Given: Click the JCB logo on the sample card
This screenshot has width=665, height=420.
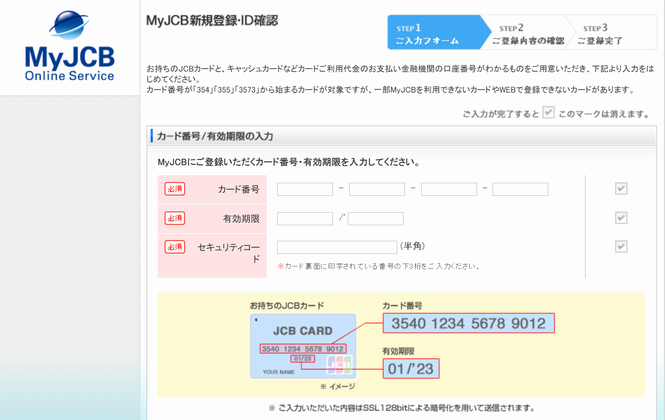Looking at the screenshot, I should 339,363.
